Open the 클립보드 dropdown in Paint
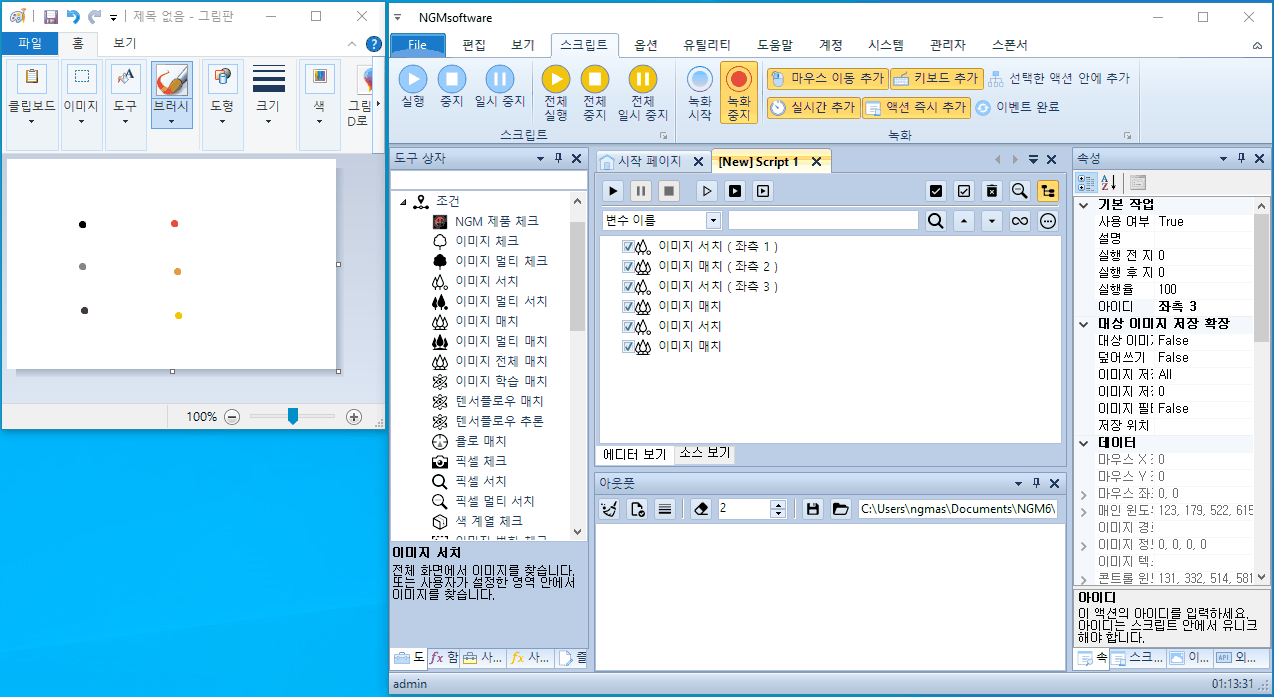This screenshot has width=1274, height=697. (x=31, y=122)
